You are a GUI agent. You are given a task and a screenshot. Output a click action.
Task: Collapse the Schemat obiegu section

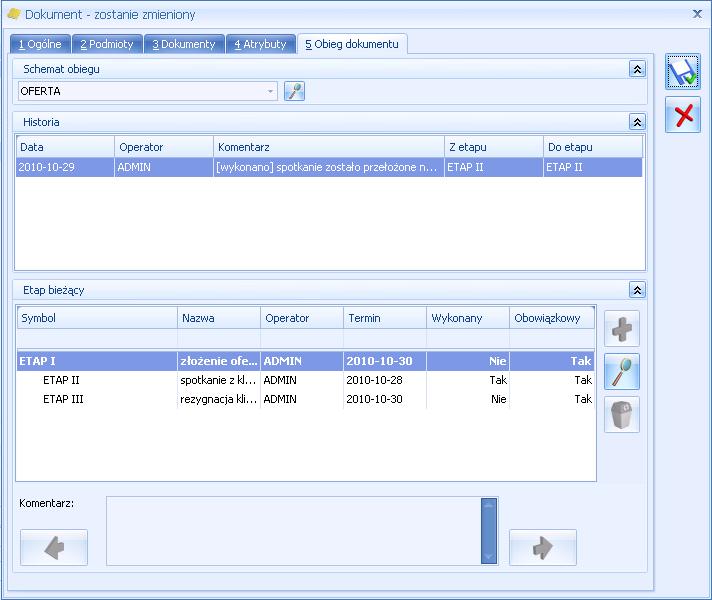(x=637, y=69)
